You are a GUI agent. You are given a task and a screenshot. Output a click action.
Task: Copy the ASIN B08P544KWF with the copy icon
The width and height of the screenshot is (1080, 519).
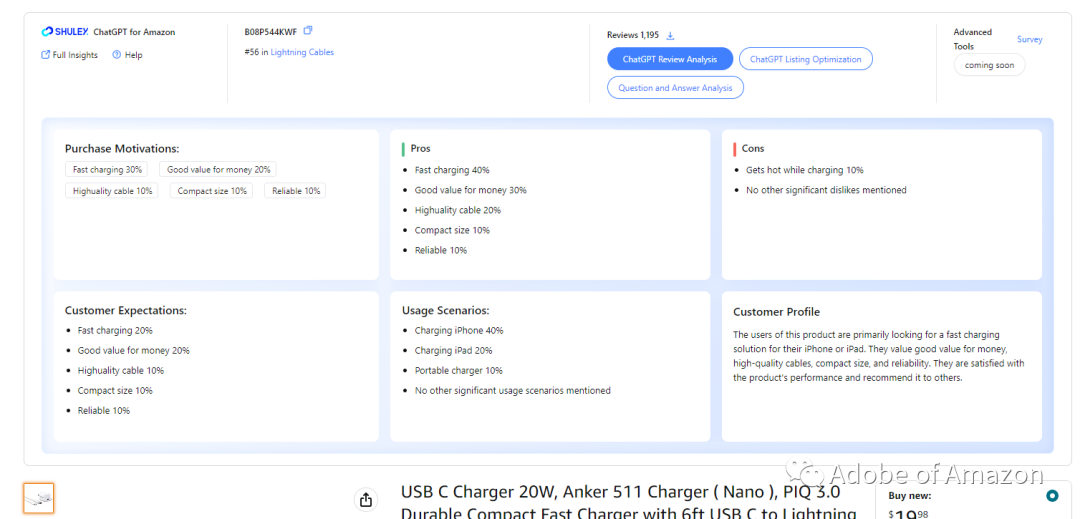pos(308,30)
